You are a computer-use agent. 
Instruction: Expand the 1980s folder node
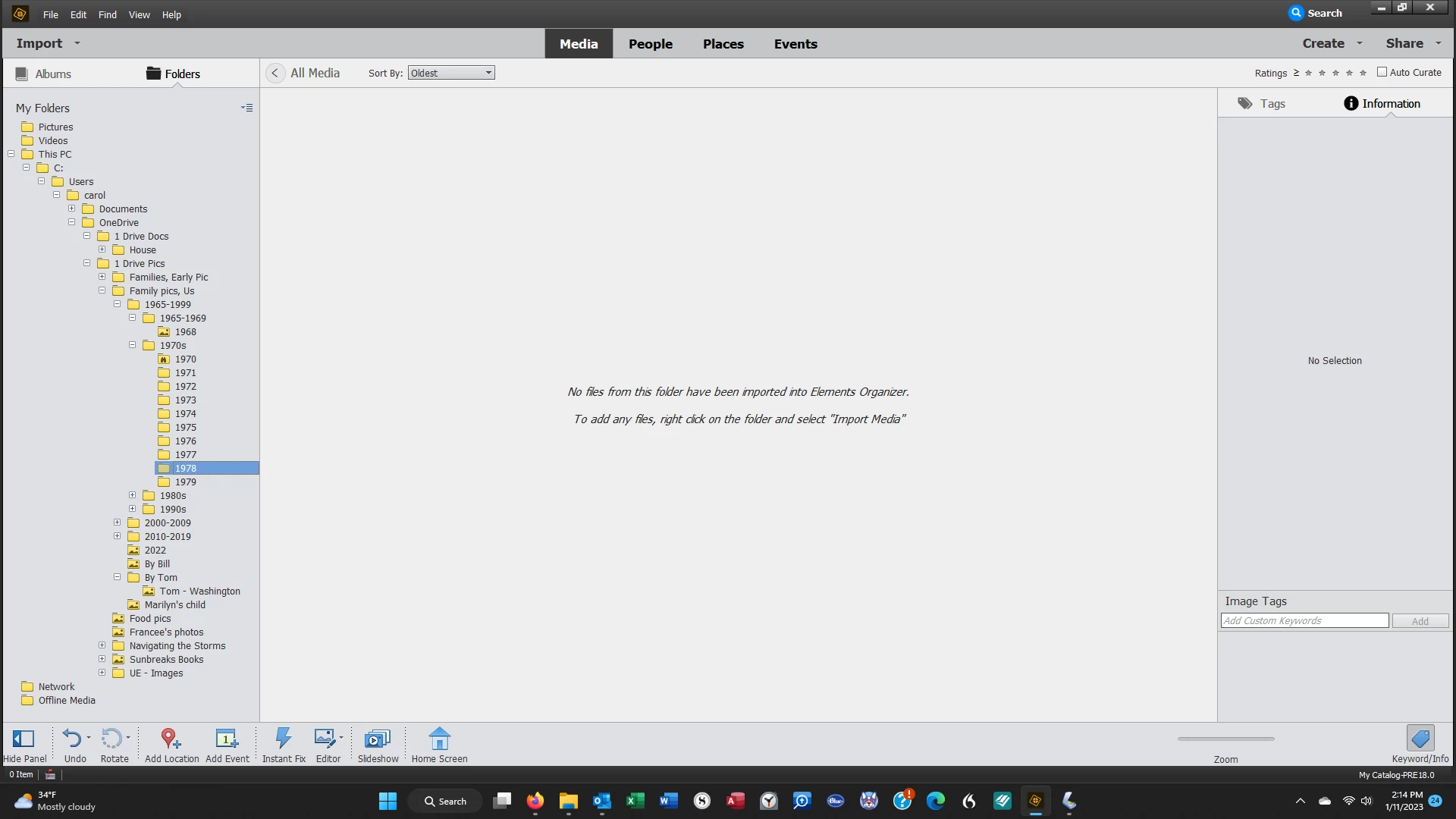point(133,495)
